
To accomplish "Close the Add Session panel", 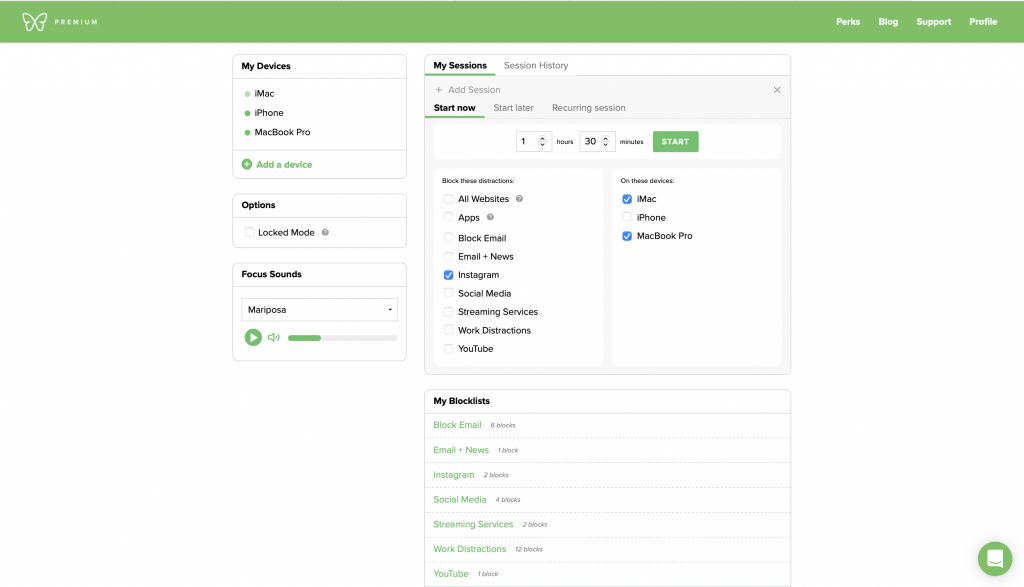I will [x=777, y=90].
